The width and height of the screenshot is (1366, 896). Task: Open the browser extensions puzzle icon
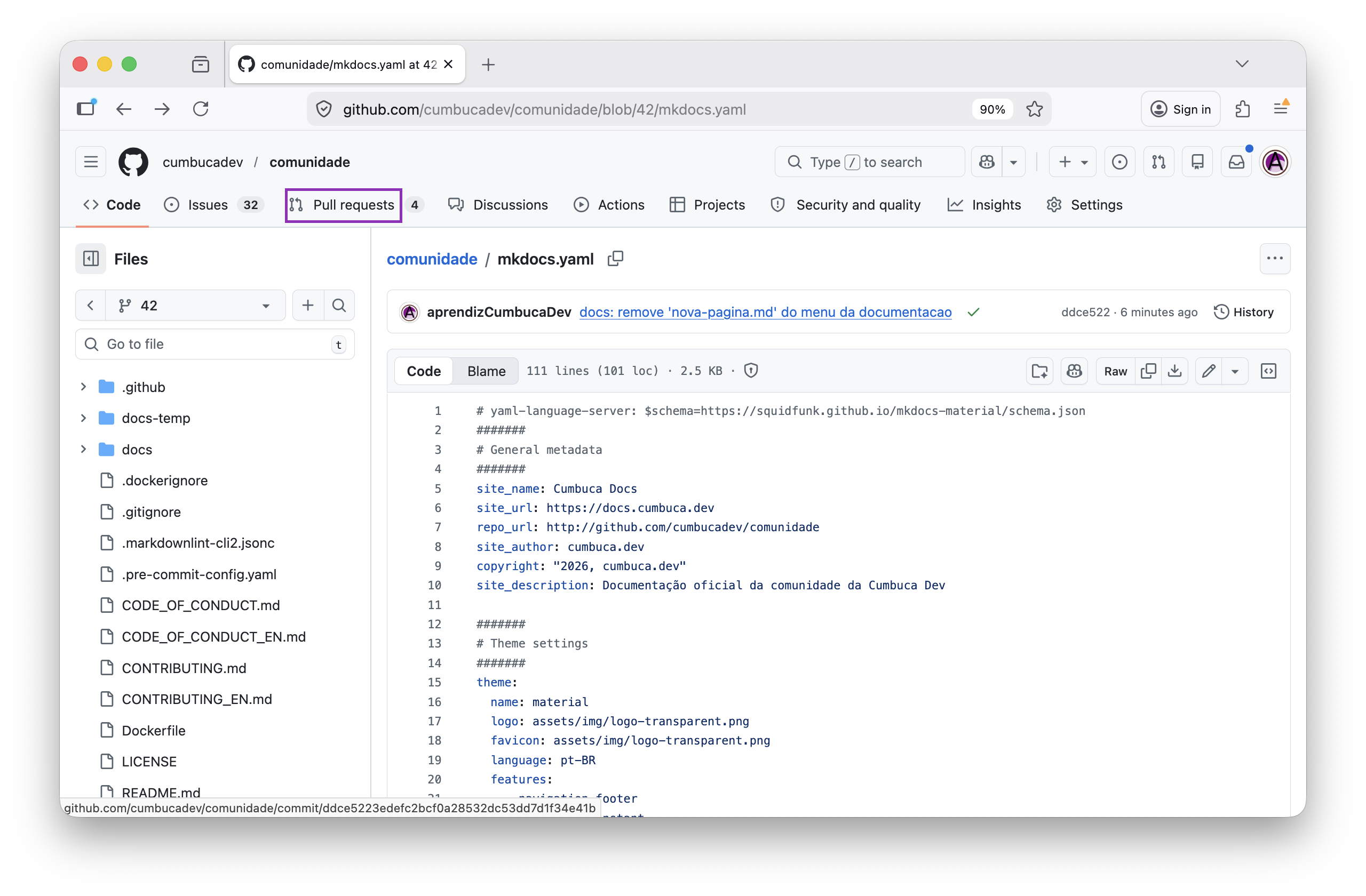point(1243,109)
